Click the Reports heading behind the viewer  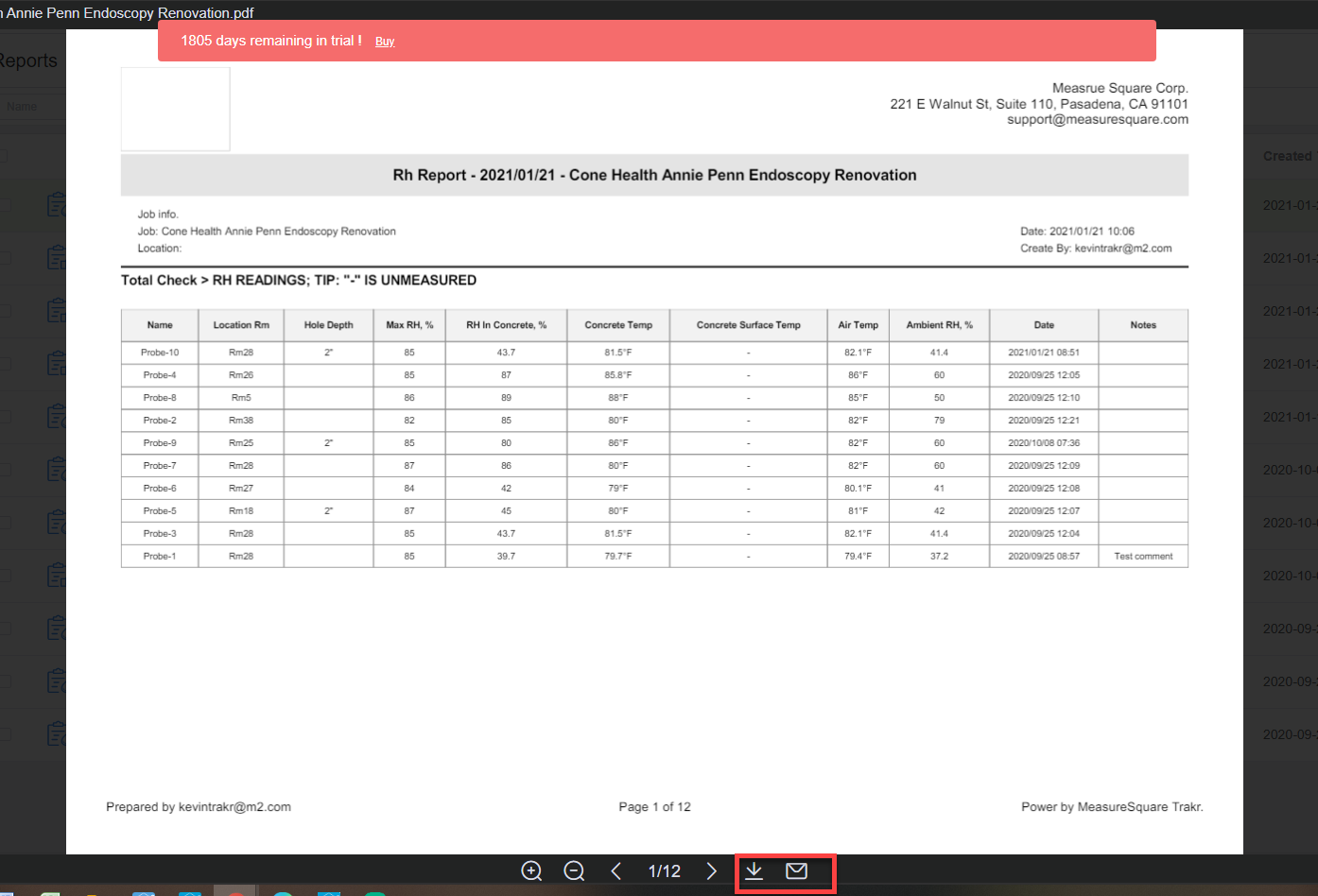point(28,60)
